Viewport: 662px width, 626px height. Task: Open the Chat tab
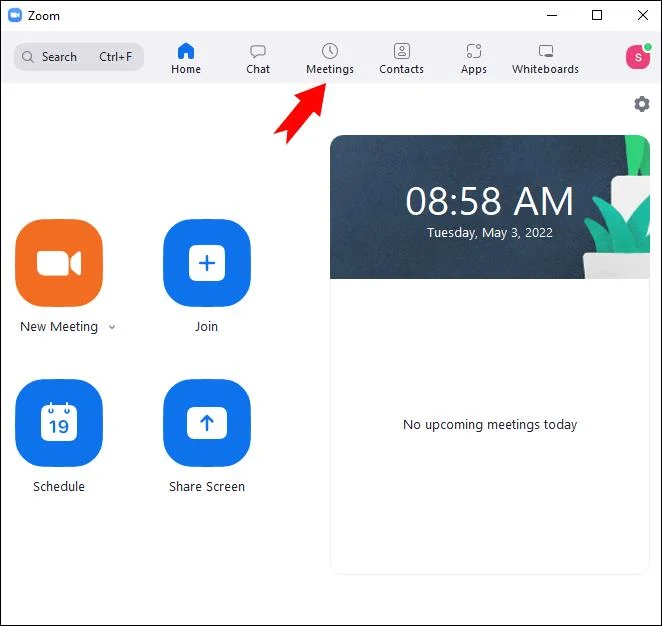(x=258, y=59)
